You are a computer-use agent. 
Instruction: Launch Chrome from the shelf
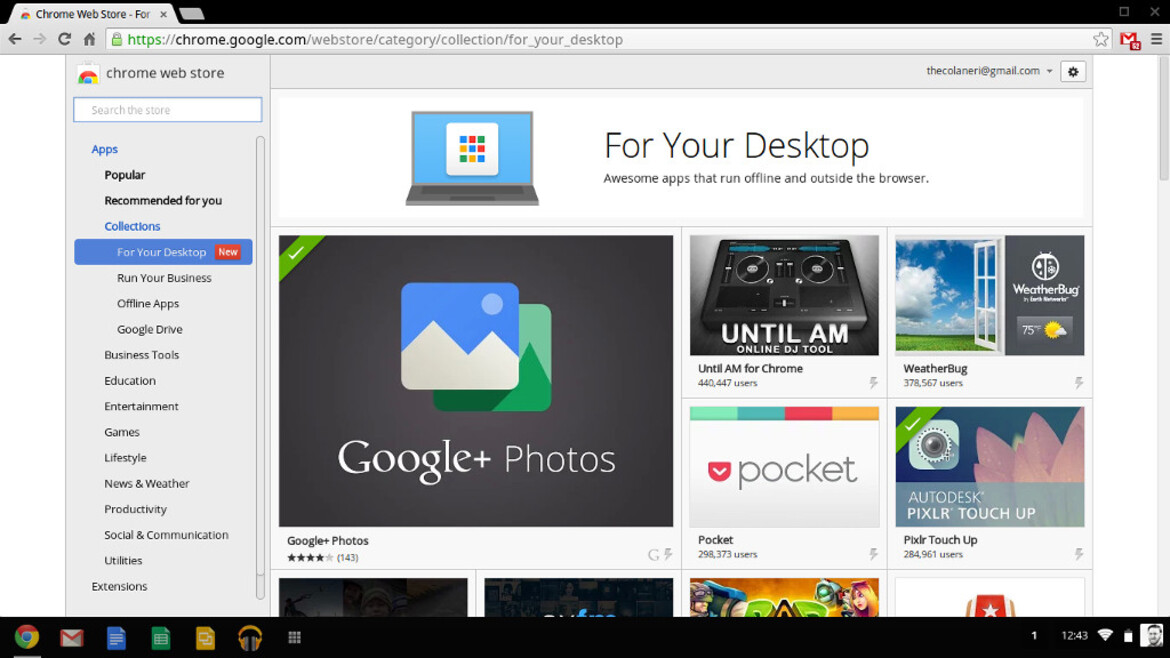pos(27,637)
